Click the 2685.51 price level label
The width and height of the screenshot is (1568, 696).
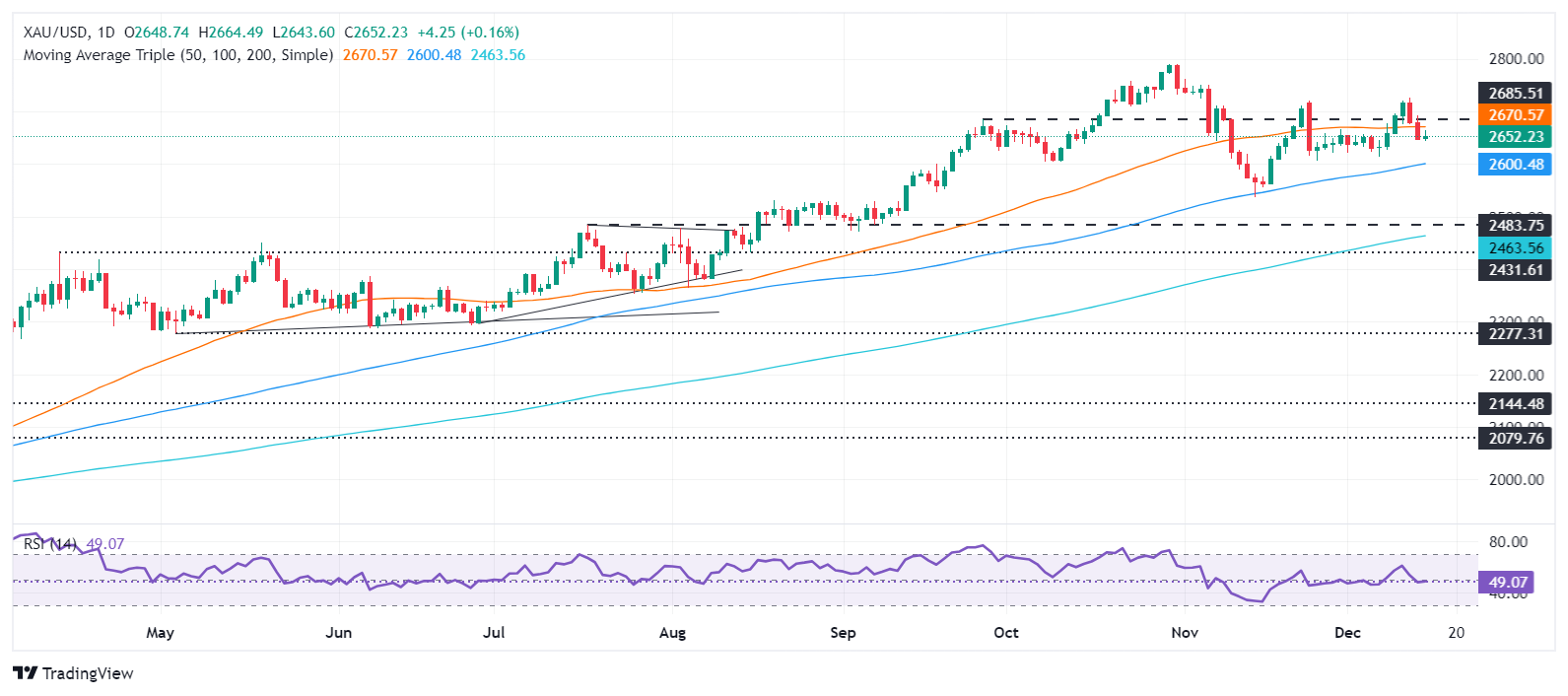[1515, 94]
